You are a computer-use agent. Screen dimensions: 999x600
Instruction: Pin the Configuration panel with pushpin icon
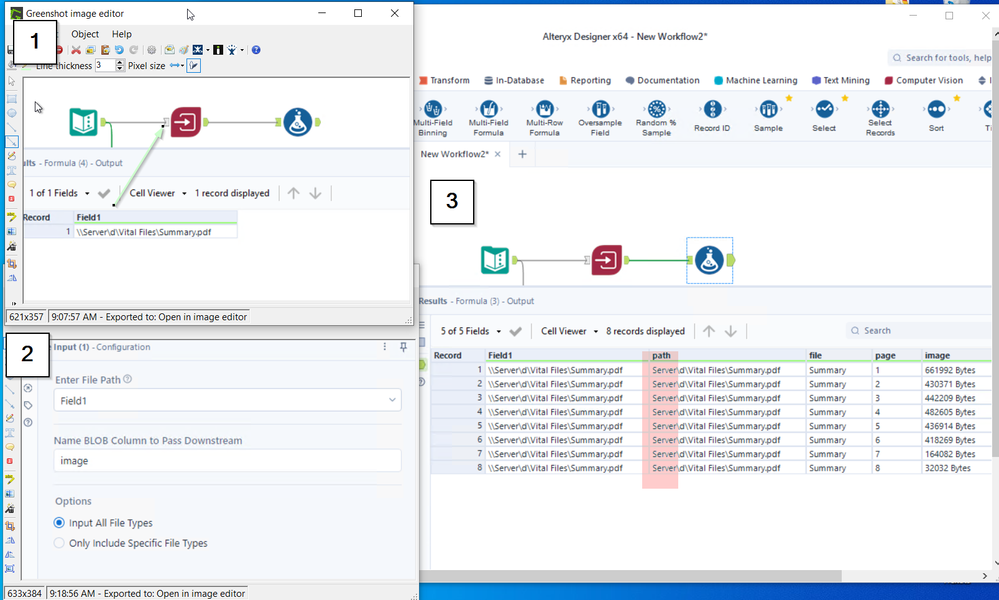coord(404,347)
